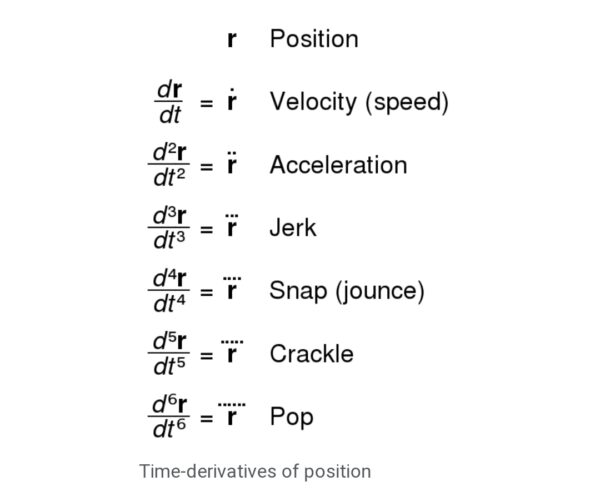Click the "Time-derivatives of position" caption

click(x=255, y=470)
